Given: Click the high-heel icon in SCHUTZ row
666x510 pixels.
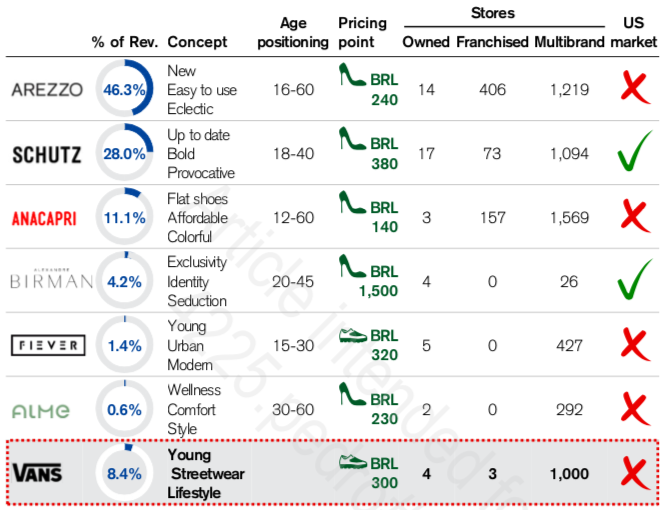Looking at the screenshot, I should point(352,138).
